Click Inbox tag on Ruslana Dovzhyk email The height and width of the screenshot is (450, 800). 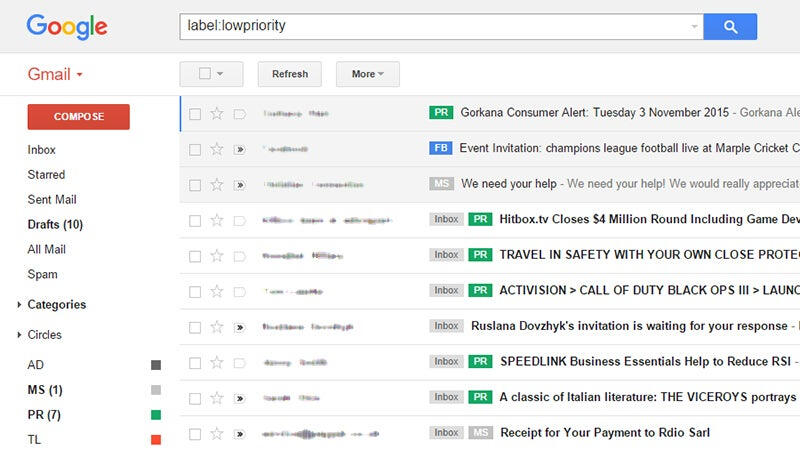tap(446, 326)
